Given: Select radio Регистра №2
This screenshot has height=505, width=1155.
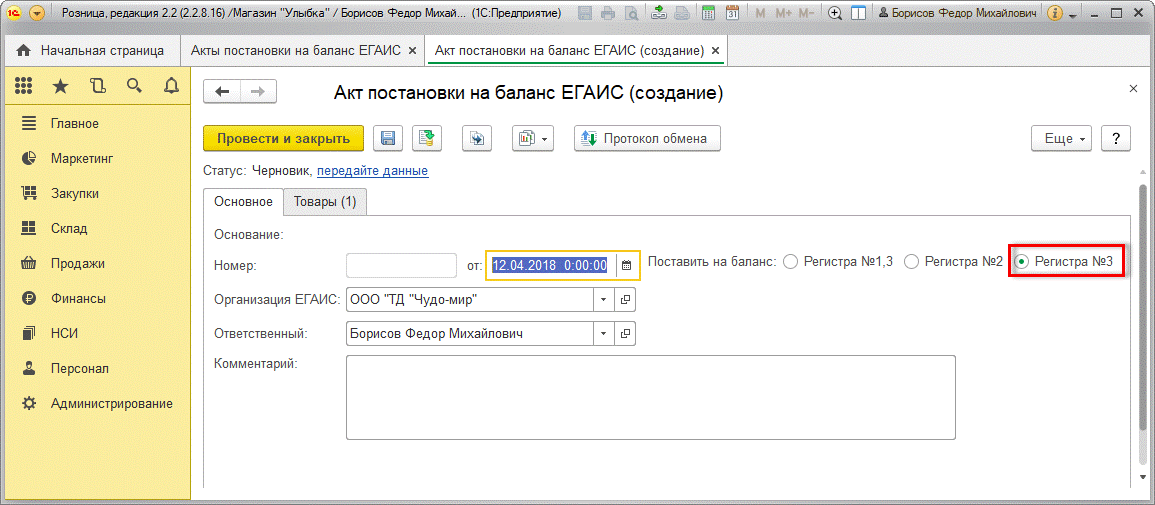Looking at the screenshot, I should (910, 261).
